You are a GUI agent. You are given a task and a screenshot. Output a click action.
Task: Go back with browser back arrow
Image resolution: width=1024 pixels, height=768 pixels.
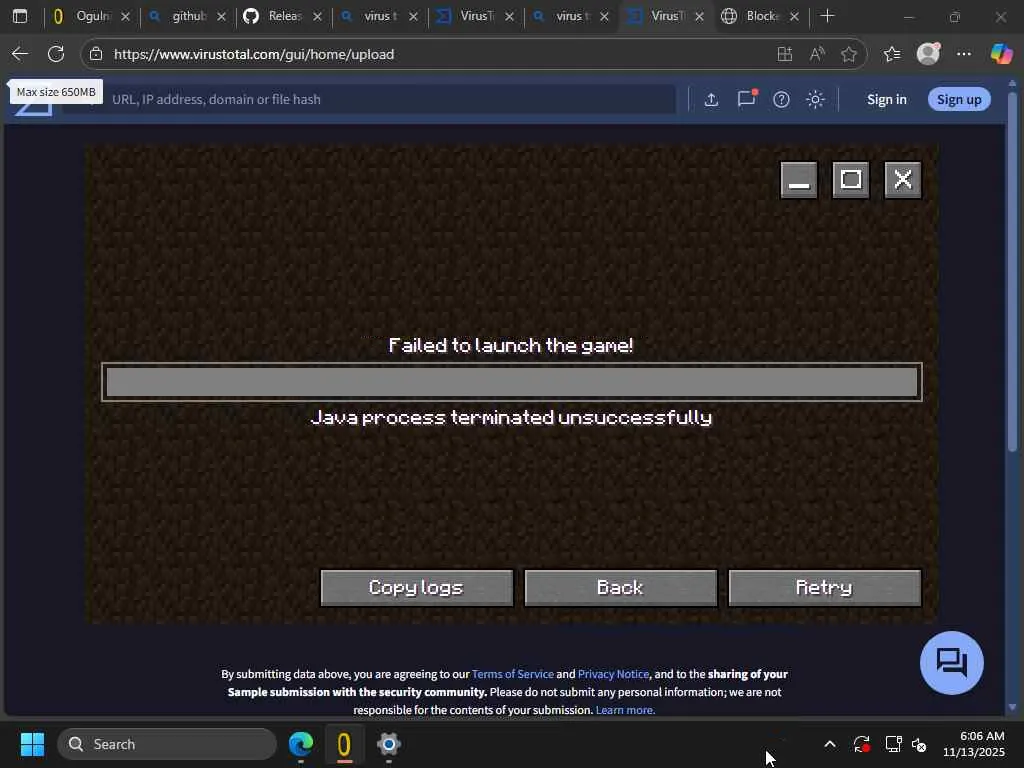pos(20,54)
